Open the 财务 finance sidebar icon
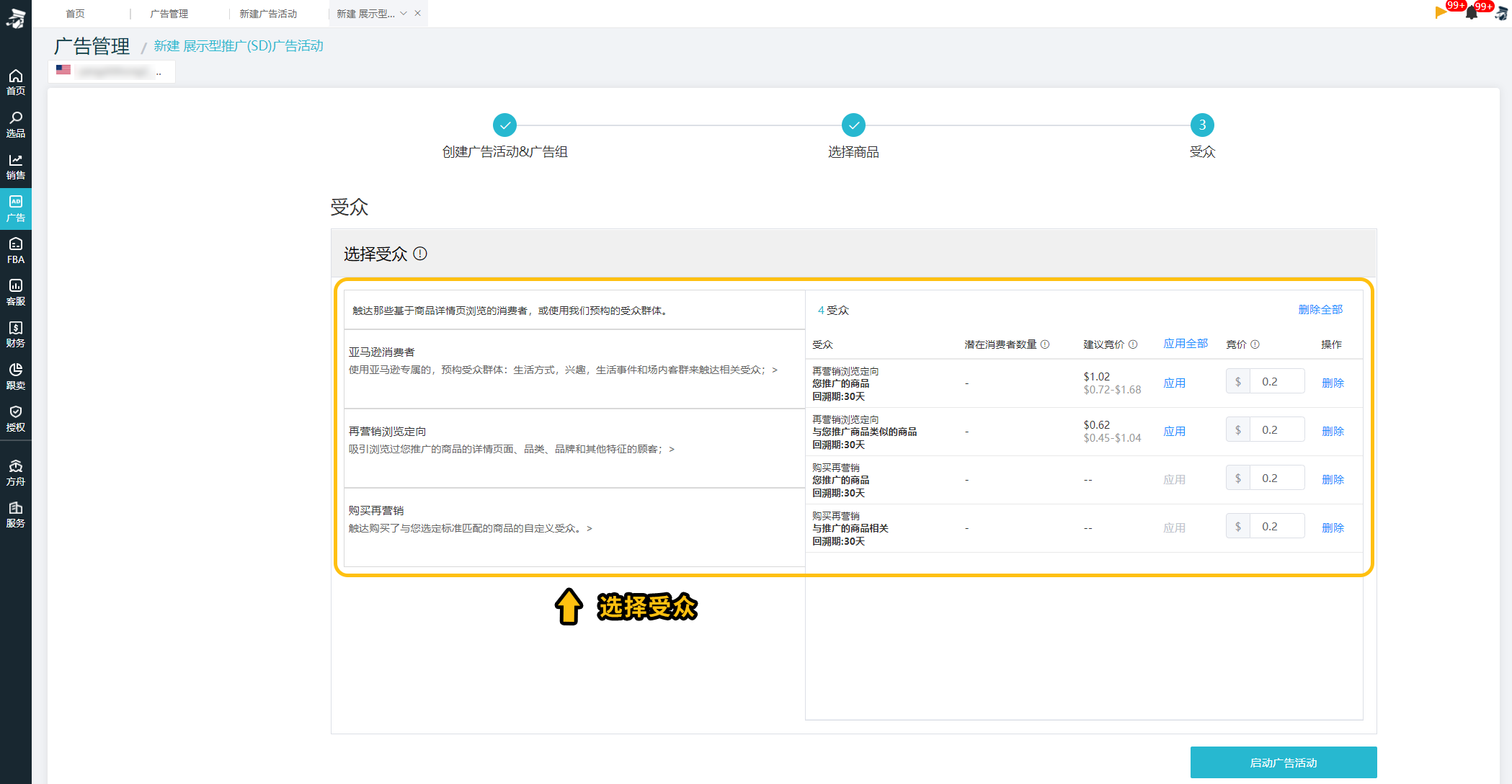The height and width of the screenshot is (784, 1512). [x=16, y=334]
